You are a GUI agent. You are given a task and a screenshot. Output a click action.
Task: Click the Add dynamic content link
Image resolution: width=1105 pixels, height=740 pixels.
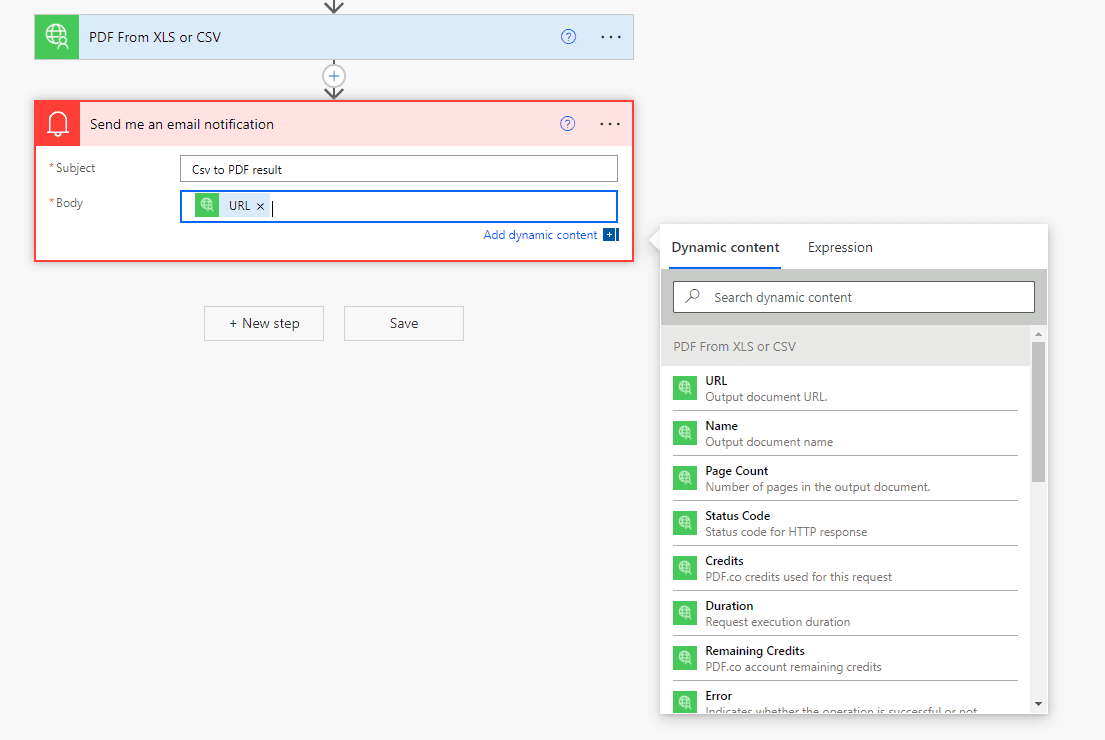541,234
